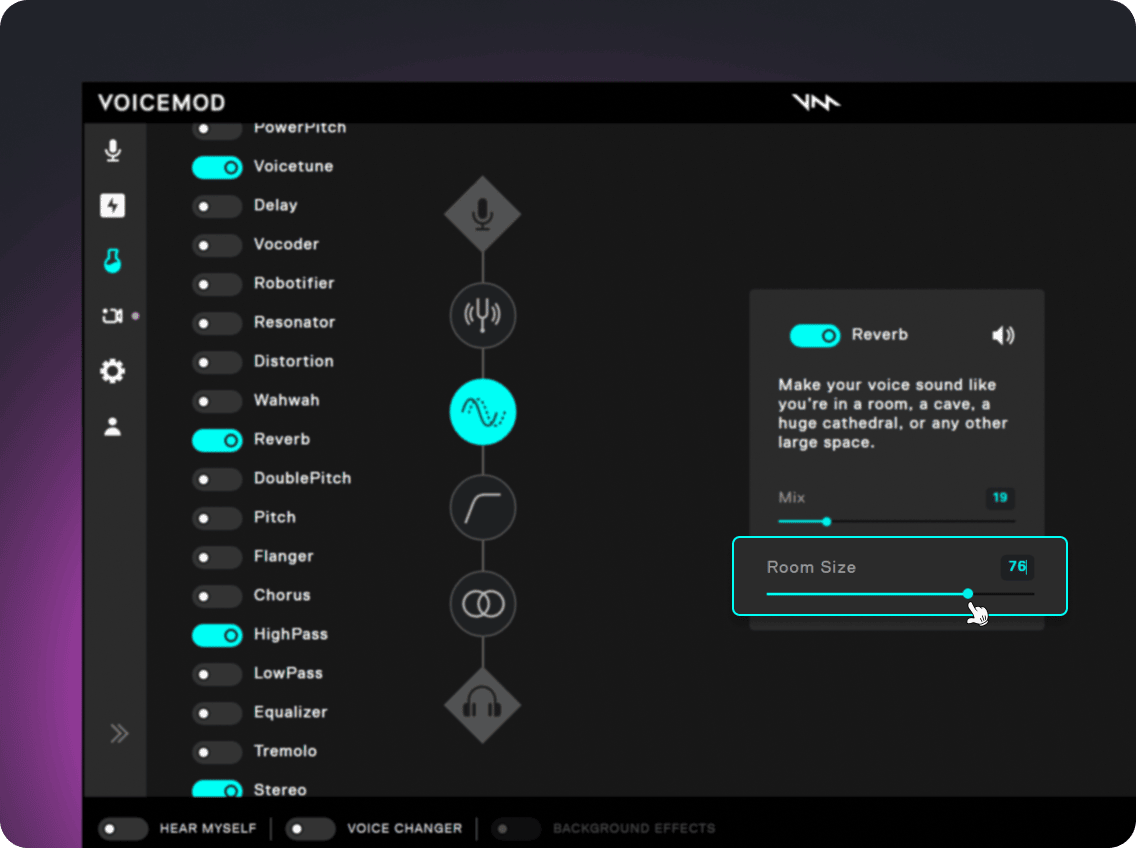
Task: Enable the Delay effect toggle
Action: pyautogui.click(x=217, y=207)
